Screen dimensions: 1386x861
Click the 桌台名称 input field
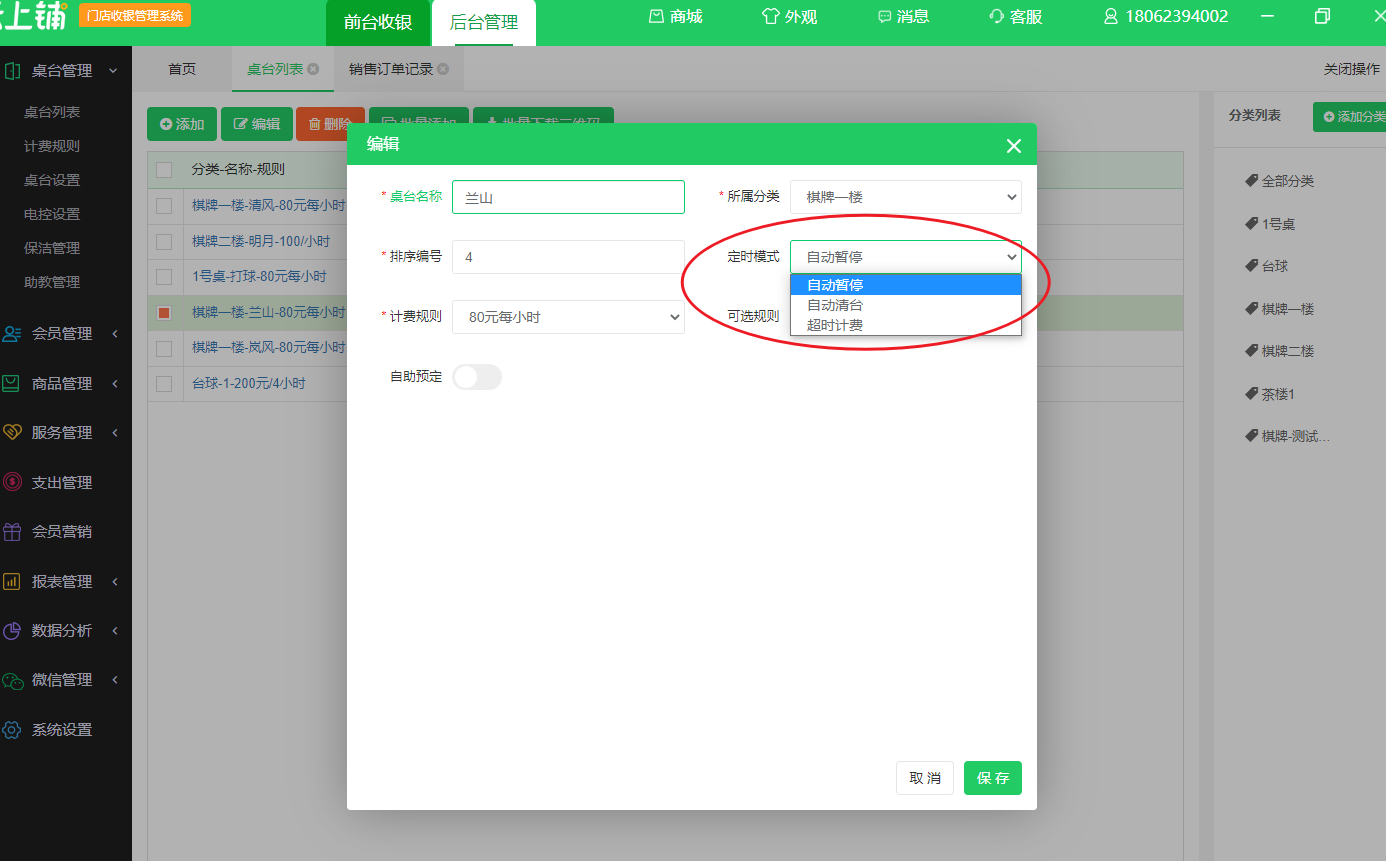(x=568, y=196)
